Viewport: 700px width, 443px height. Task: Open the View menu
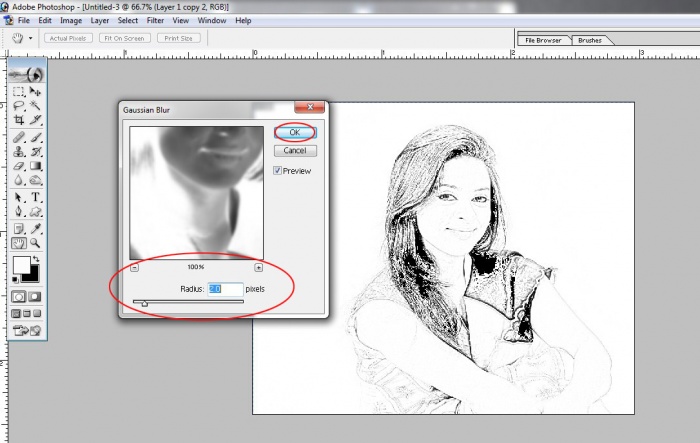pyautogui.click(x=181, y=21)
